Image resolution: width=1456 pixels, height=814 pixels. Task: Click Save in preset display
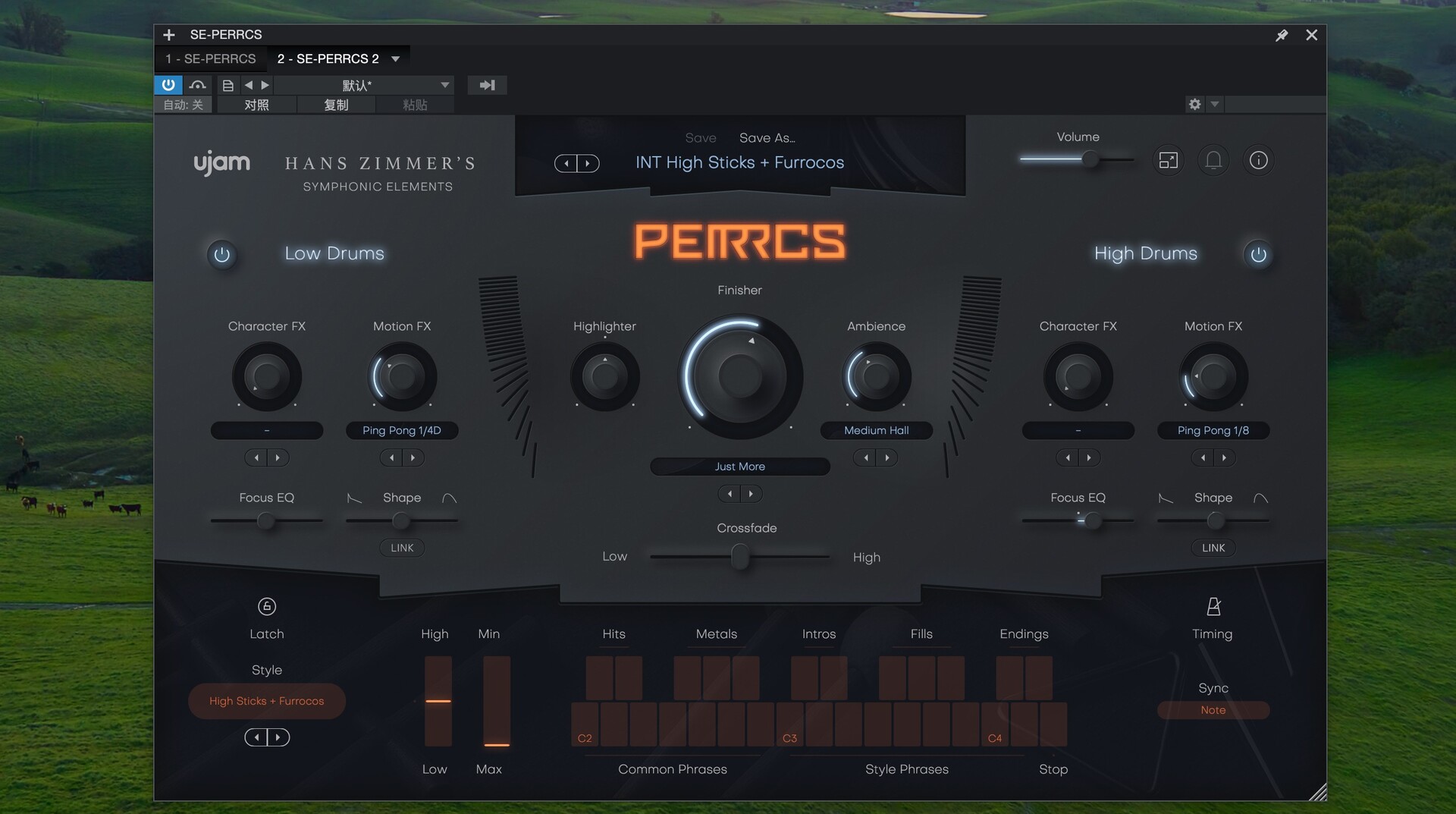pos(701,138)
